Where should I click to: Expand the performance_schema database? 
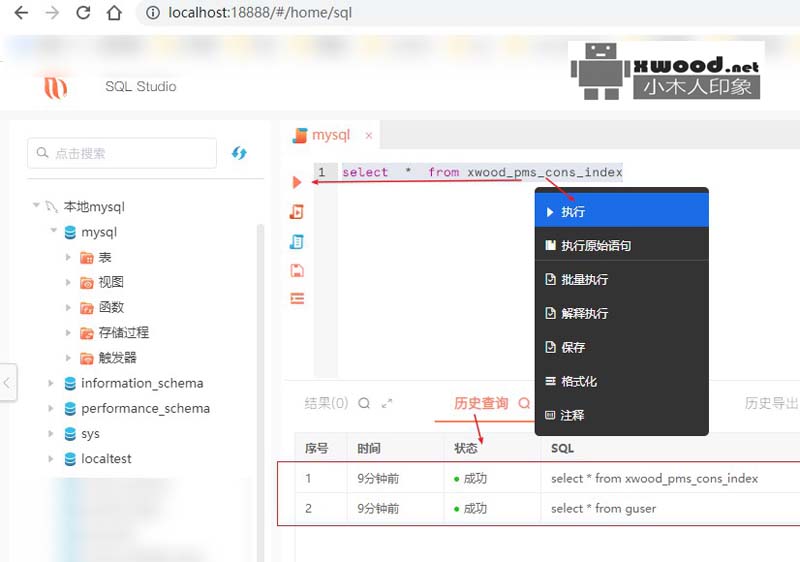point(51,408)
